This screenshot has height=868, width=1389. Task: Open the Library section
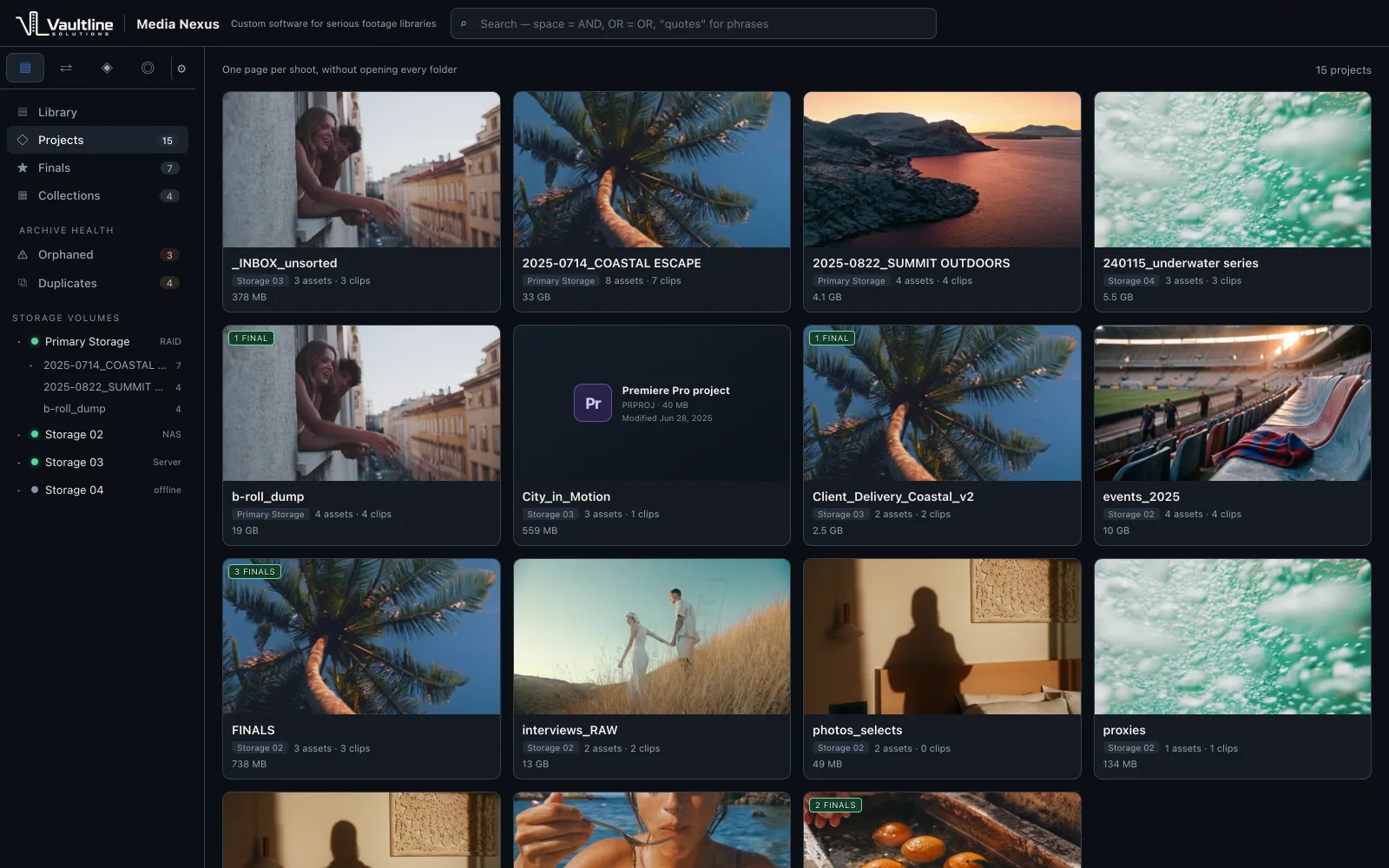[97, 112]
